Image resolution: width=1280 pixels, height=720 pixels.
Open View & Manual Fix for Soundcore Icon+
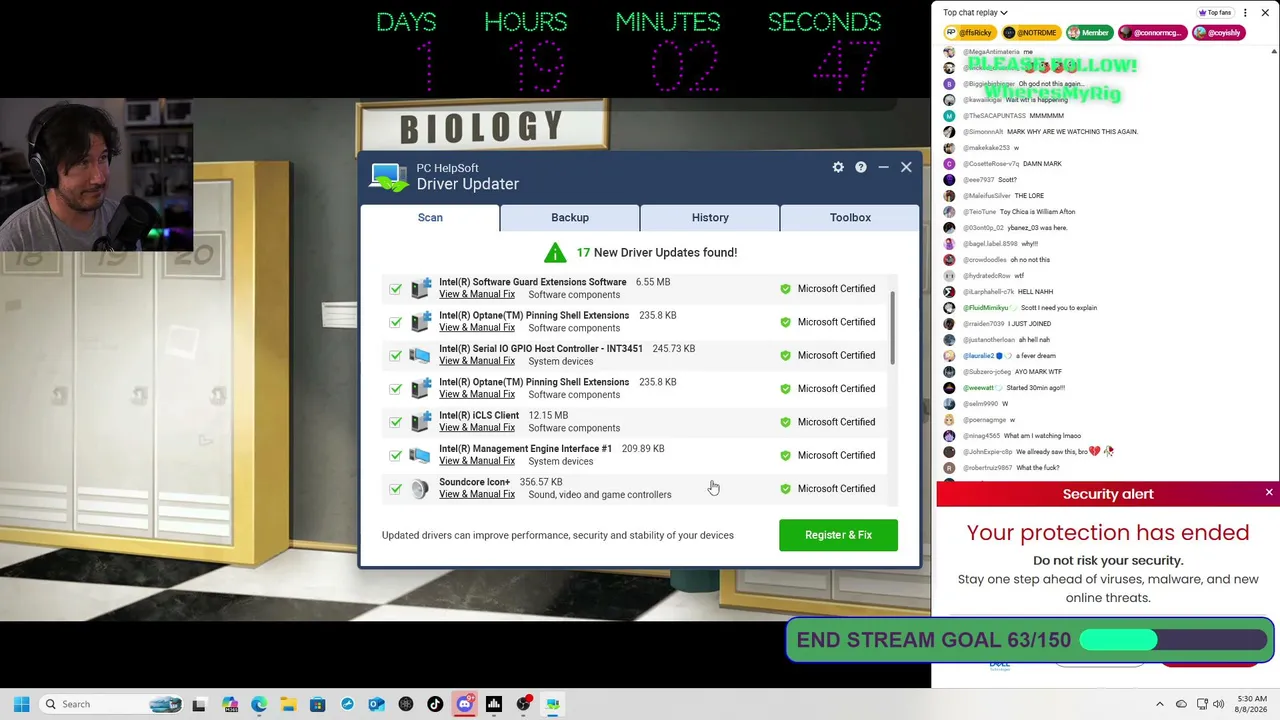click(477, 494)
